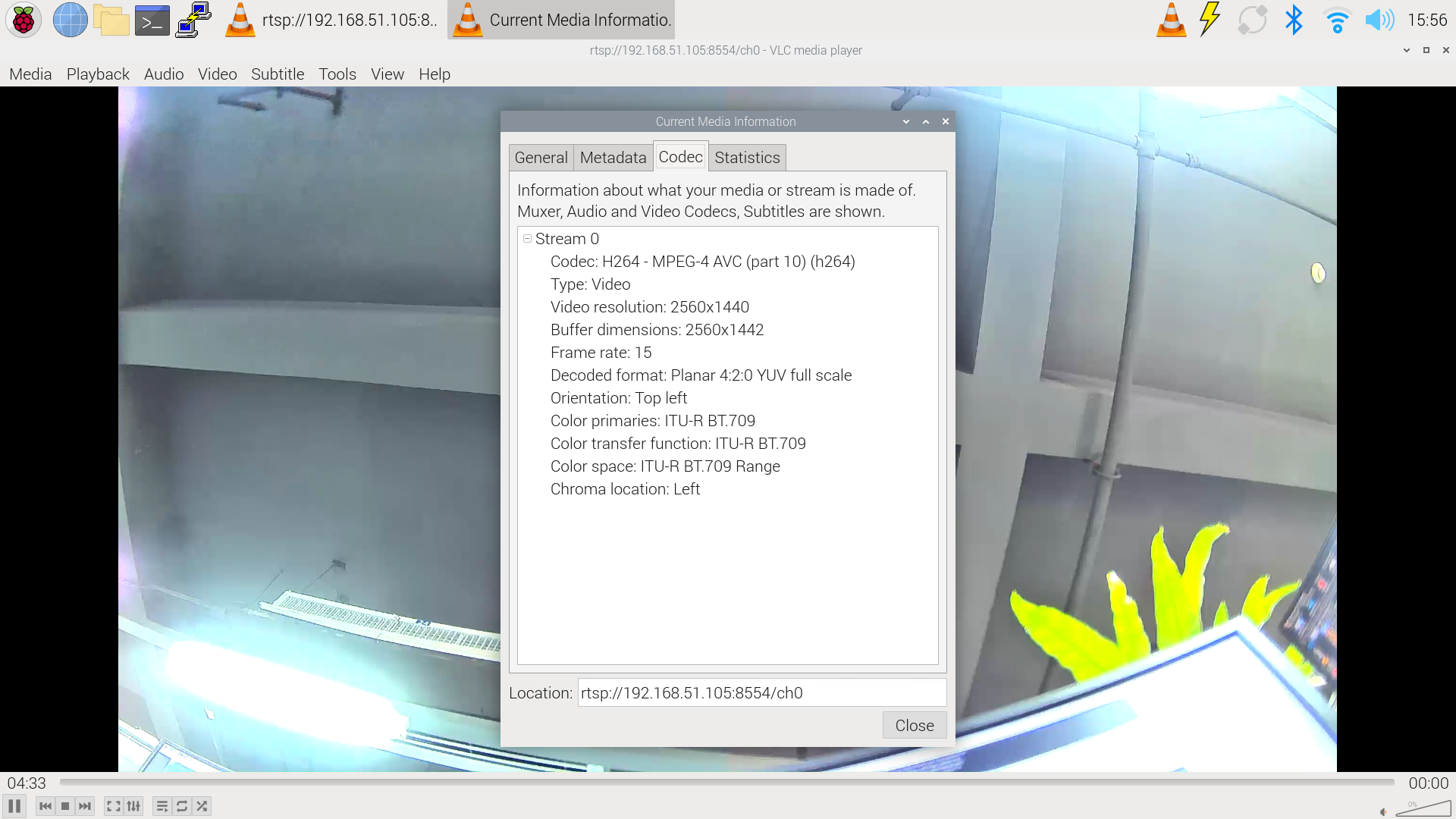Select the Frame rate: 15 row
This screenshot has height=819, width=1456.
(601, 353)
